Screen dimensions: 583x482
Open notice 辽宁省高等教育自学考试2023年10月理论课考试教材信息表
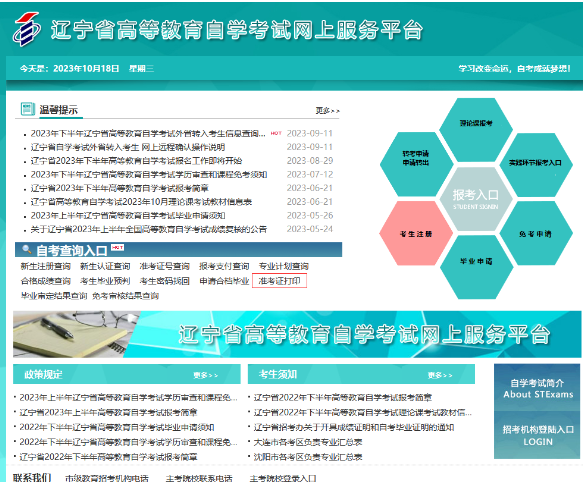141,202
